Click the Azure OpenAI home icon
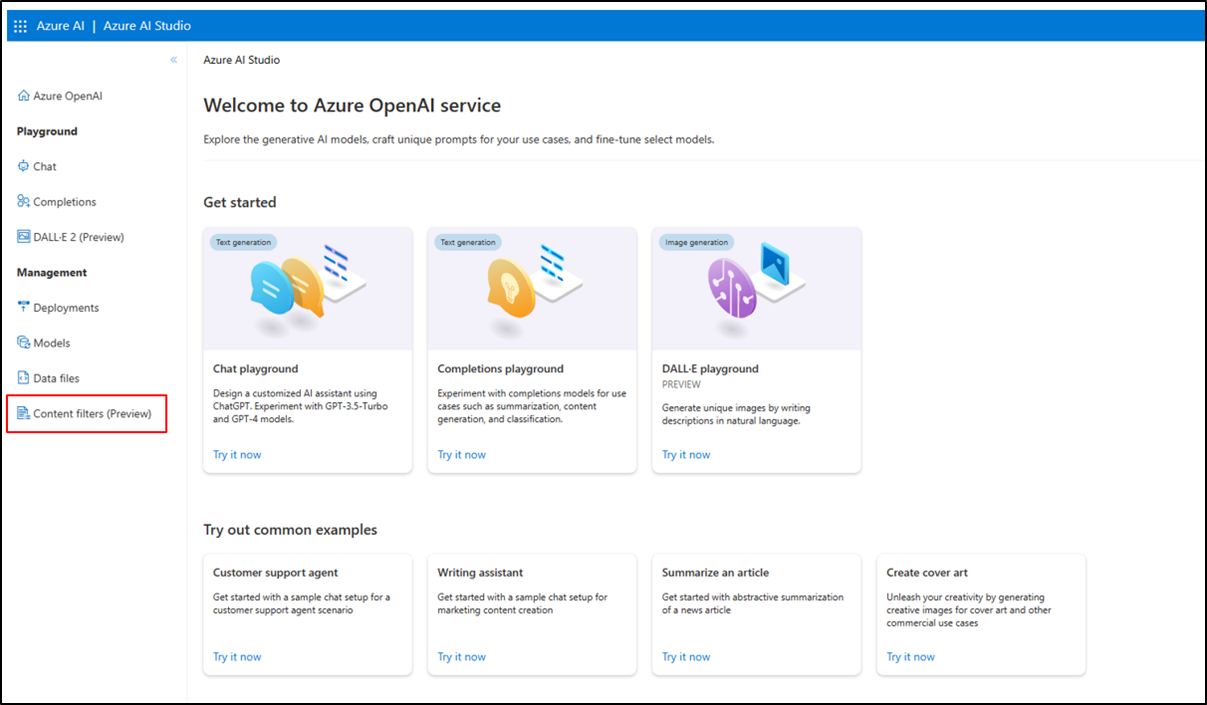Image resolution: width=1207 pixels, height=705 pixels. tap(23, 96)
